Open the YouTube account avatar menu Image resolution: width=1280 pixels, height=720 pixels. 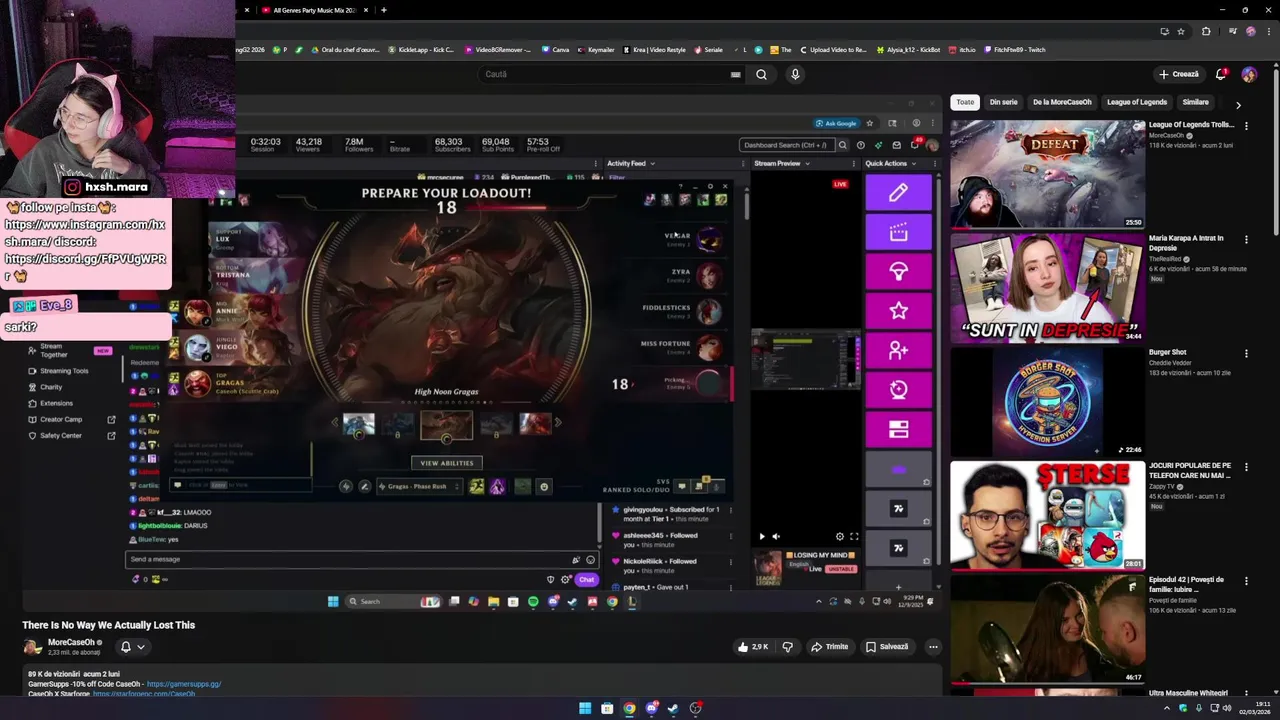1249,74
